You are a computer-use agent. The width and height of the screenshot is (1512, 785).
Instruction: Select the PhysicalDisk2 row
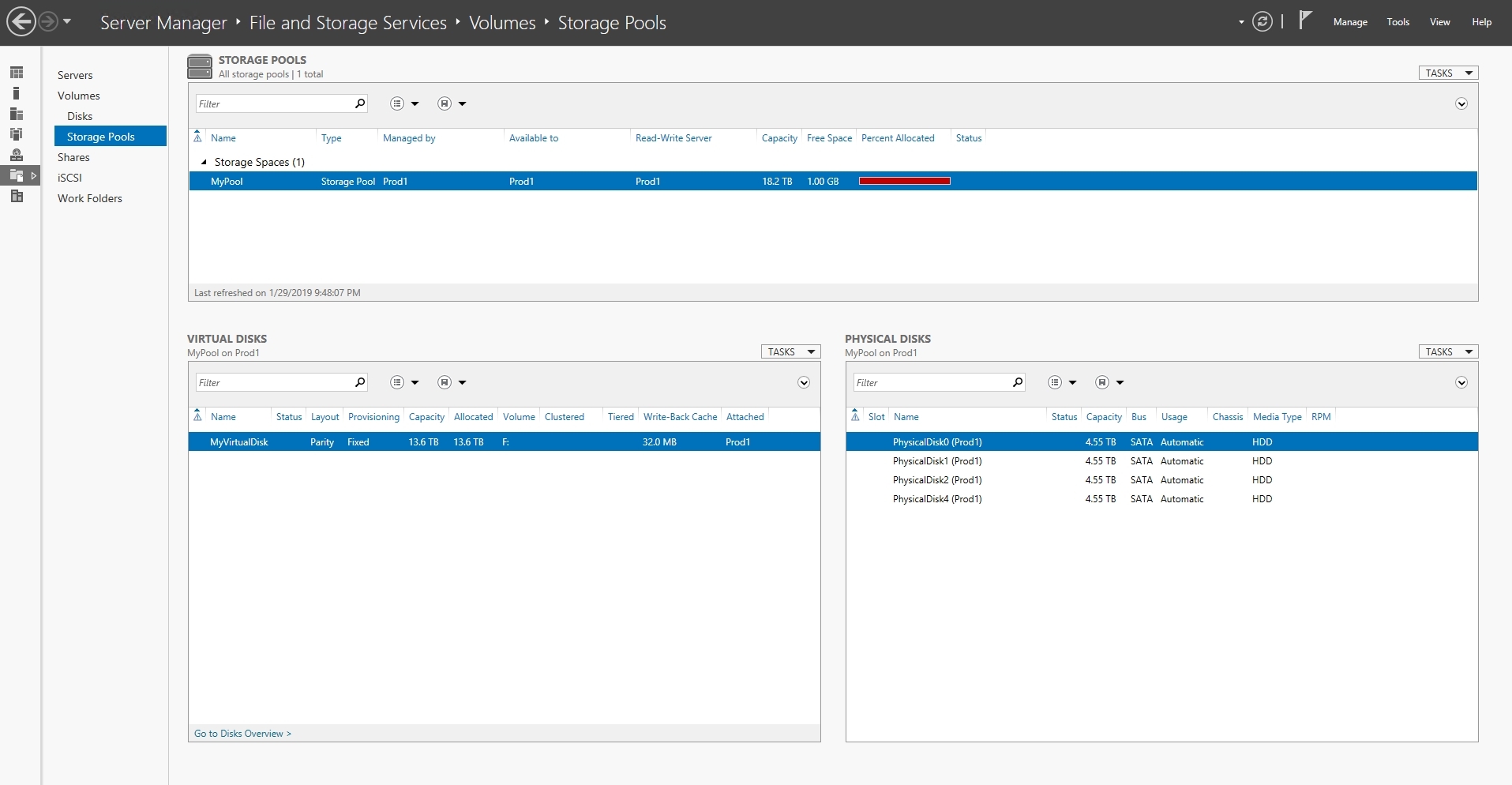936,479
